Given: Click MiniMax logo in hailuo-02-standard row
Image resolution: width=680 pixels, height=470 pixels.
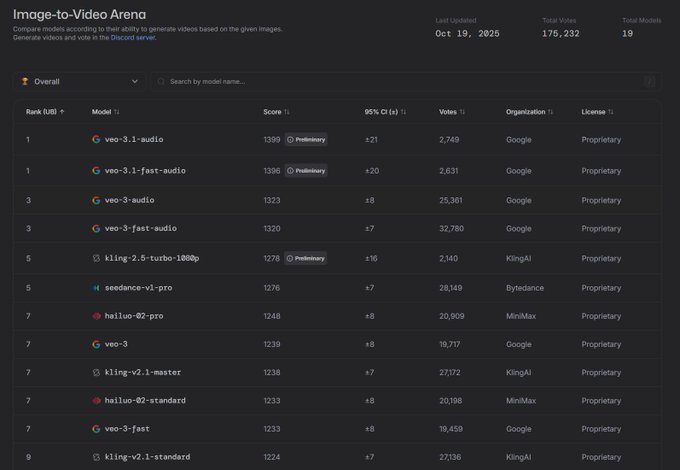Looking at the screenshot, I should tap(96, 401).
